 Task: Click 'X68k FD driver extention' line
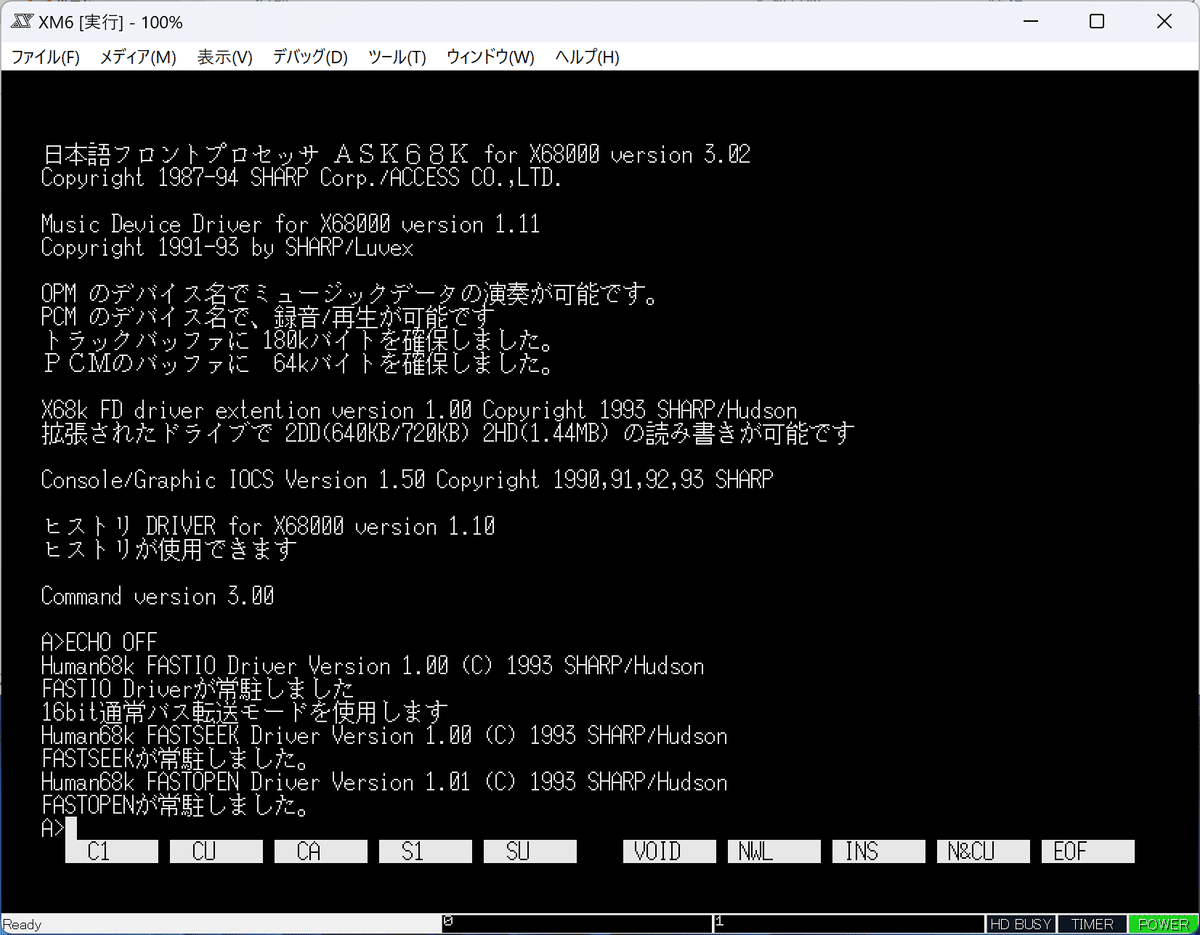tap(419, 410)
